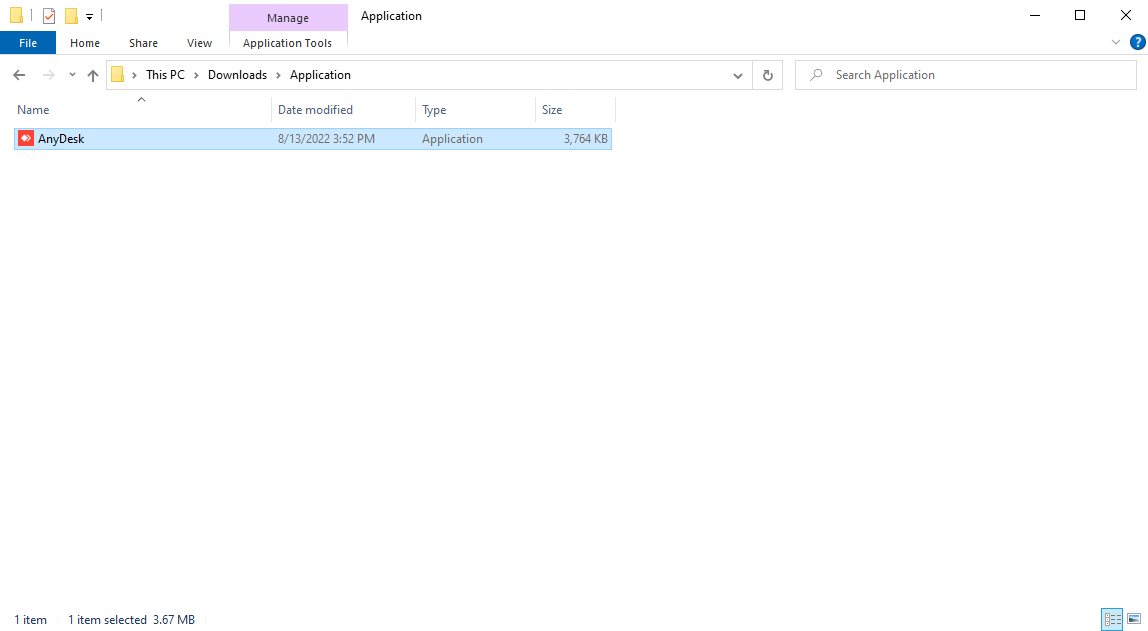Click the Application type cell of AnyDesk

tap(452, 139)
